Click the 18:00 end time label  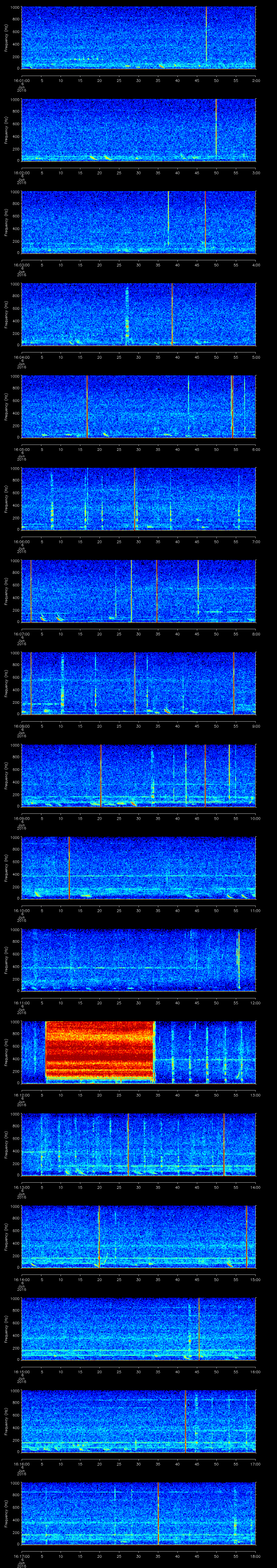(255, 1556)
